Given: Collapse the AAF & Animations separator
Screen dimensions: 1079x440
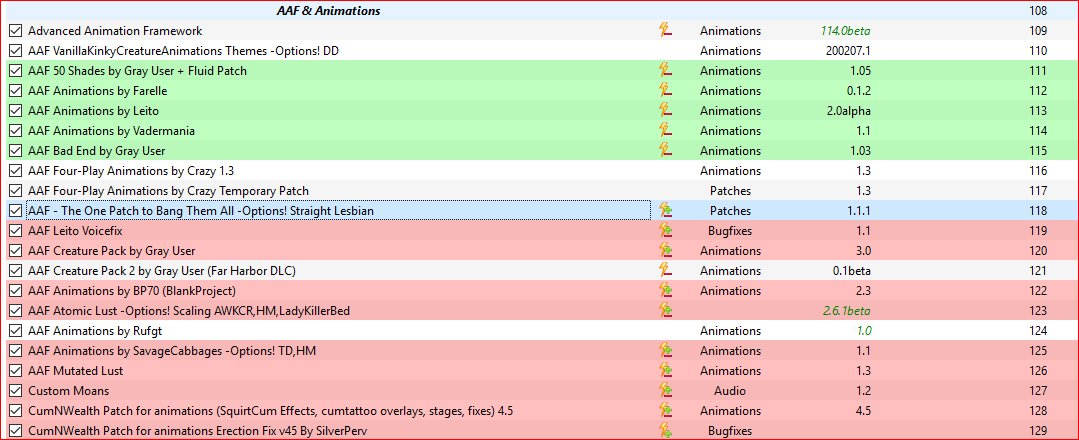Looking at the screenshot, I should (328, 11).
